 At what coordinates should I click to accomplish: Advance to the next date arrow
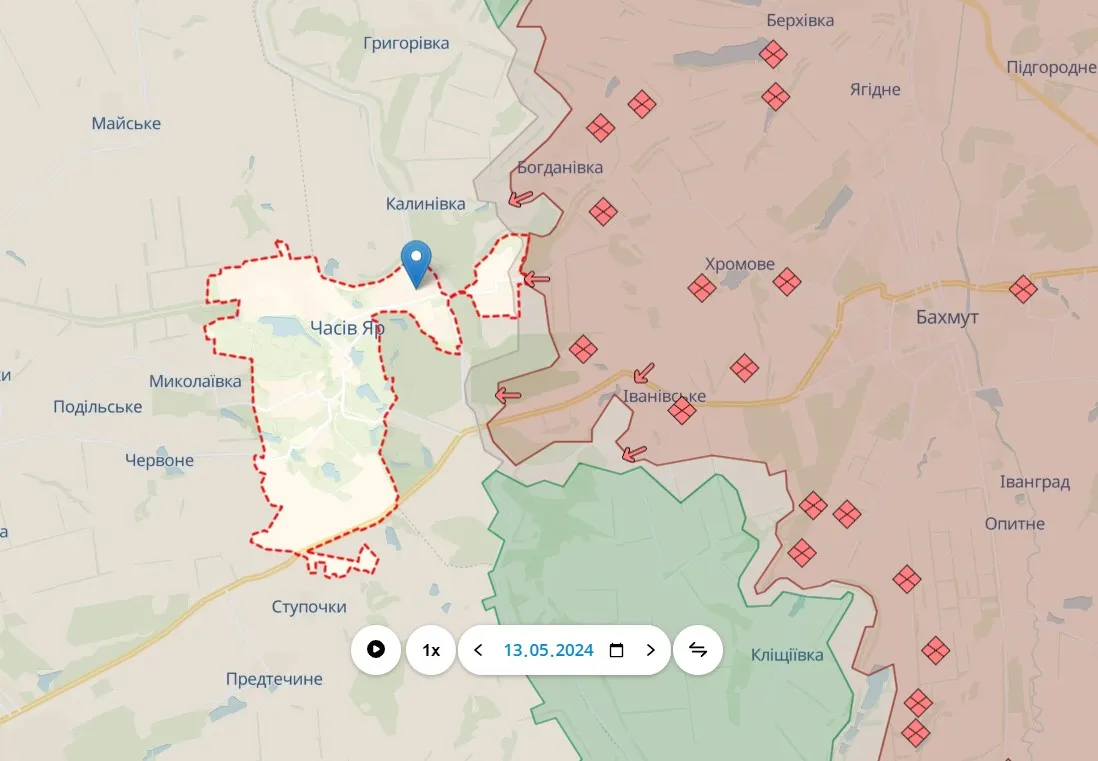(x=651, y=650)
